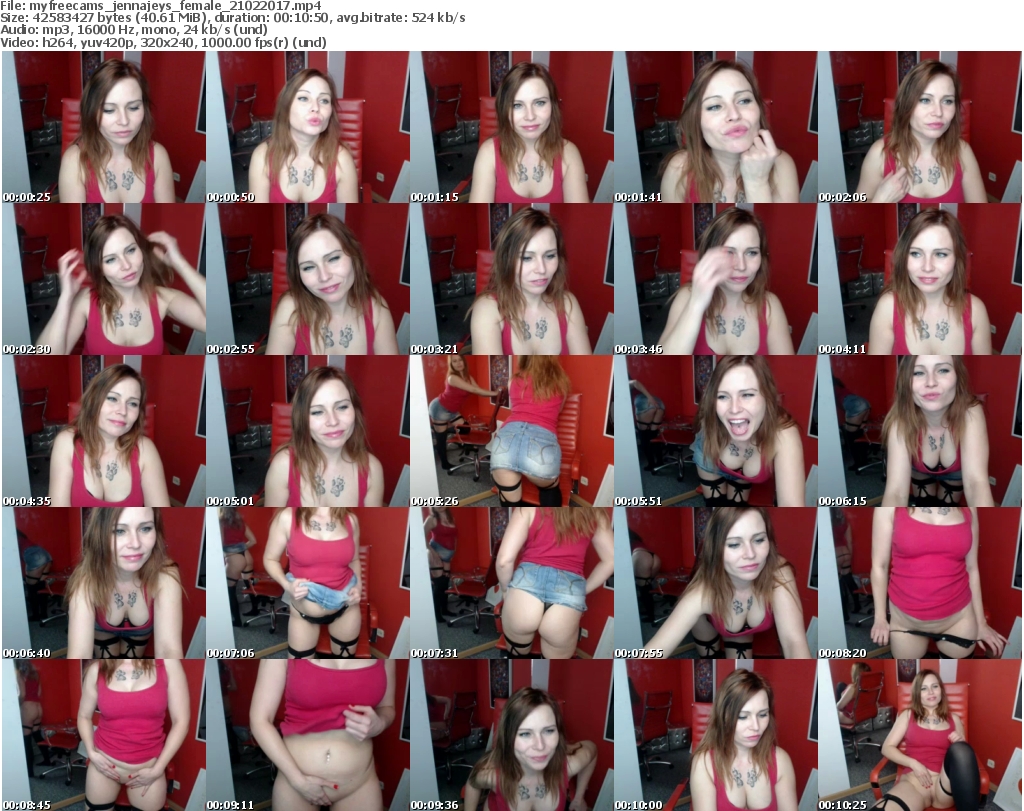
Task: Select the frame stamped 00:06:15
Action: tap(919, 431)
